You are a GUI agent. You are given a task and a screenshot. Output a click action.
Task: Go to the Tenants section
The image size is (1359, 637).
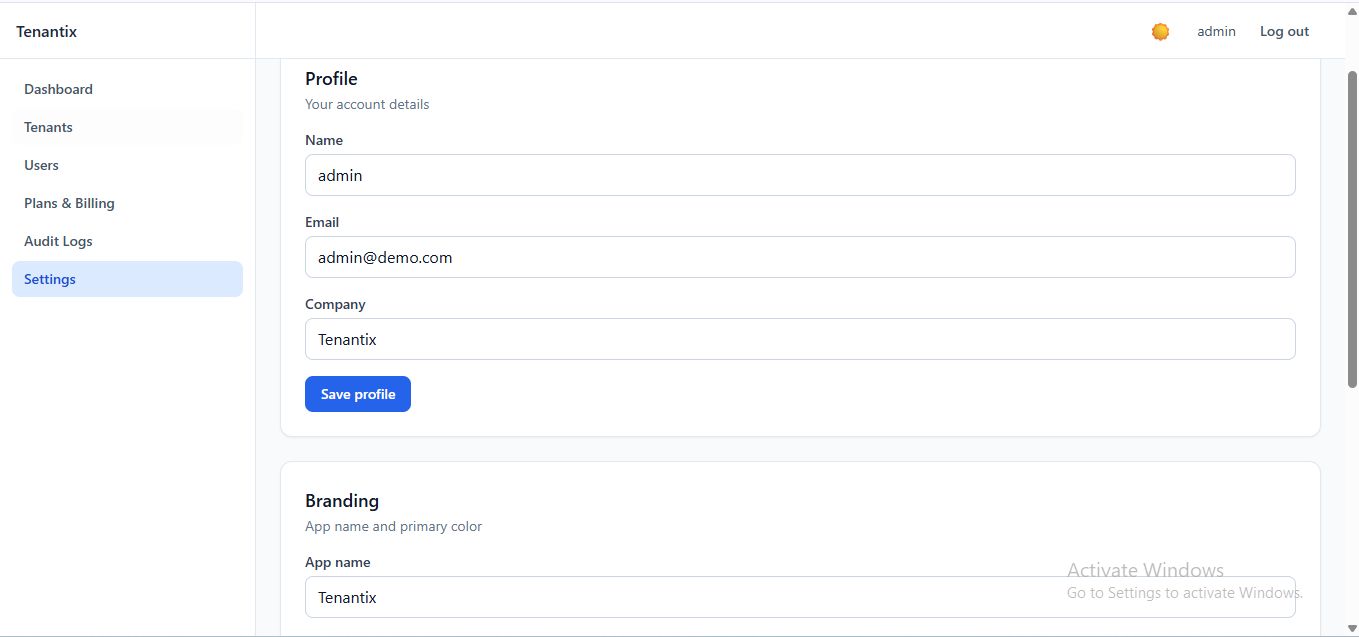click(x=48, y=127)
